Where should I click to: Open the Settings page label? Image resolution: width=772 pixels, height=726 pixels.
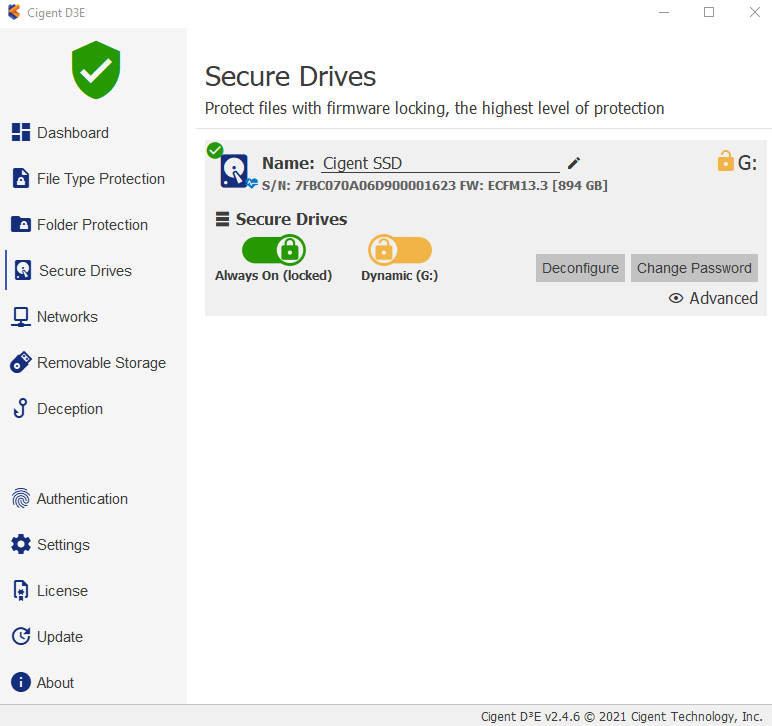click(64, 545)
